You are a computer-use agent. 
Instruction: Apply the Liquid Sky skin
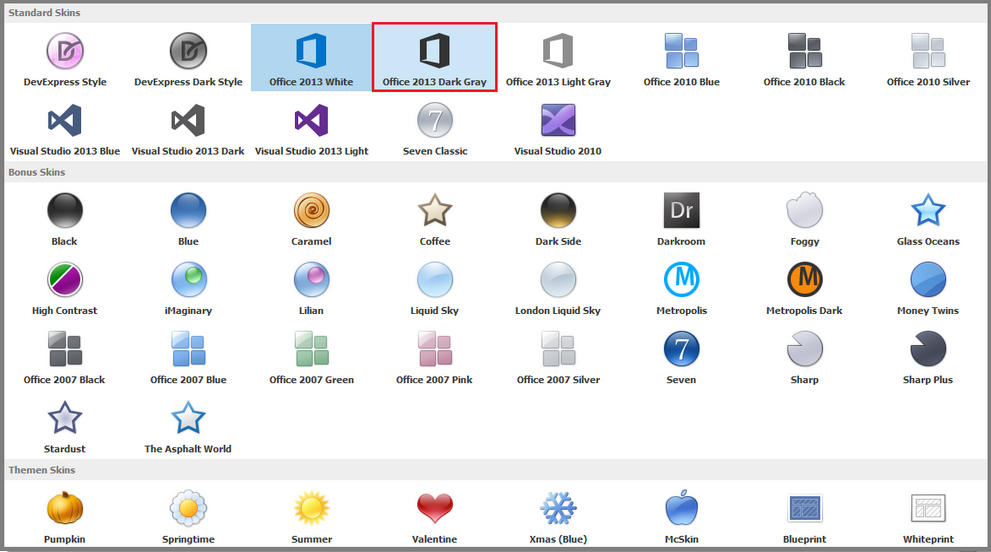pos(435,288)
